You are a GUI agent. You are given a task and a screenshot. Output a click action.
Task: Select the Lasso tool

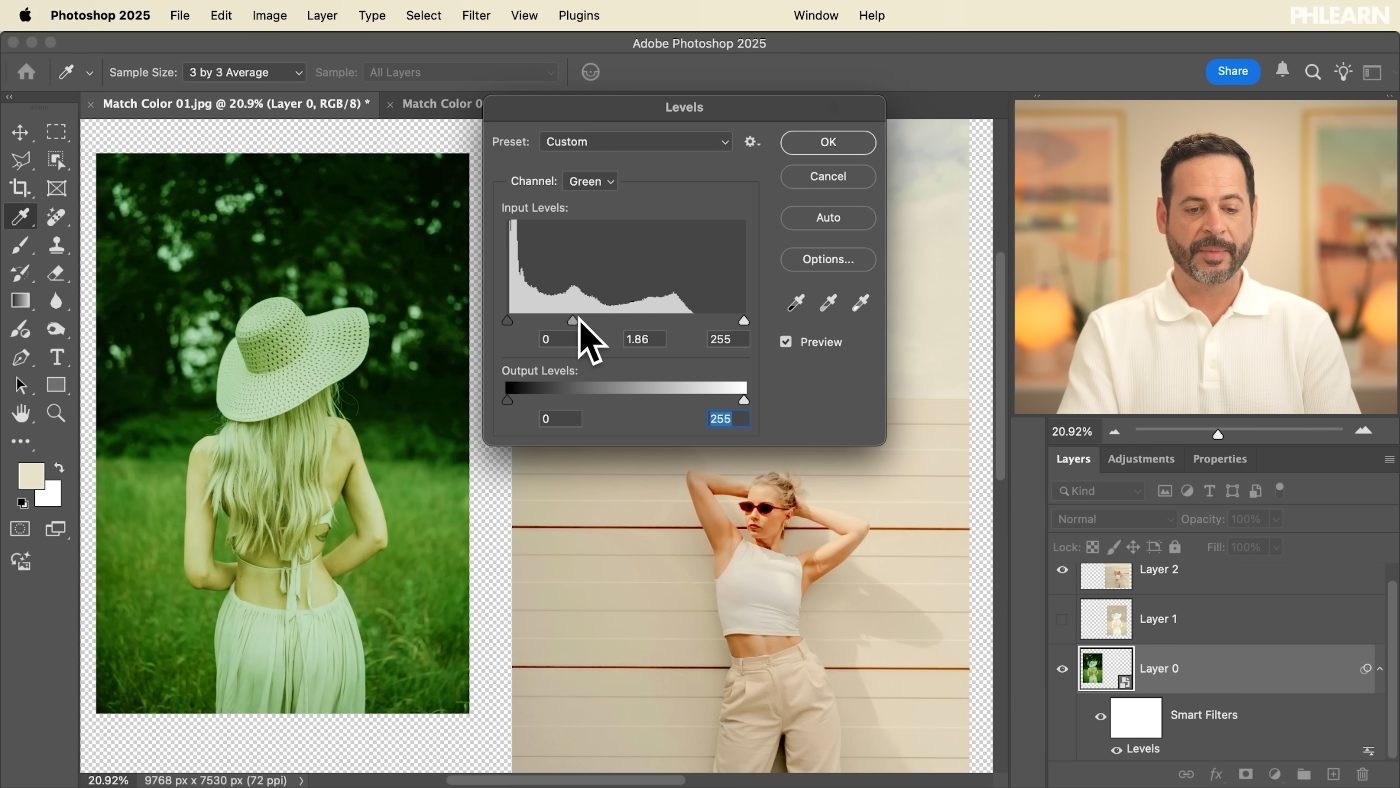(20, 160)
